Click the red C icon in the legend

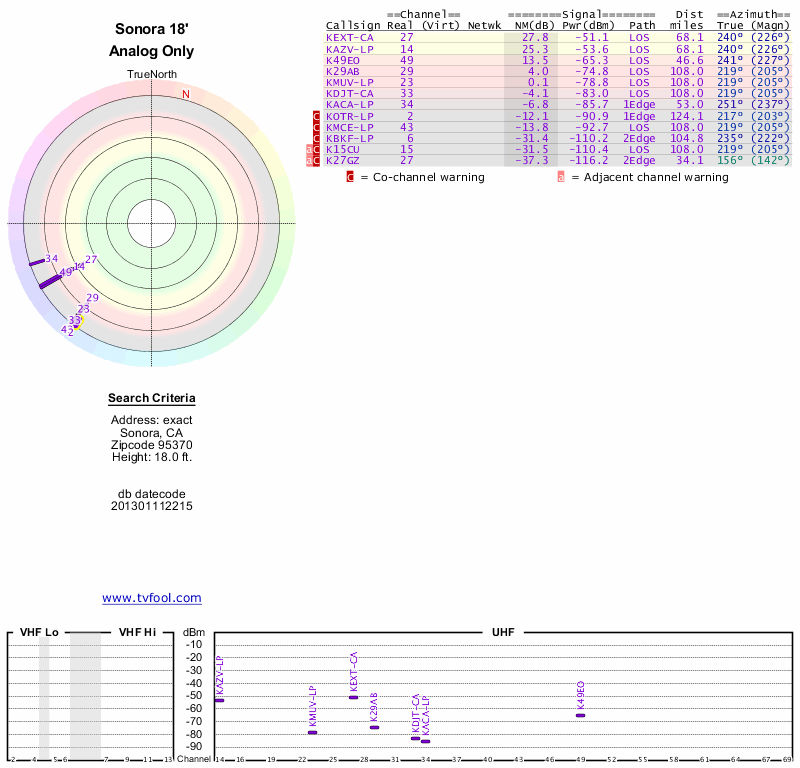pyautogui.click(x=350, y=177)
